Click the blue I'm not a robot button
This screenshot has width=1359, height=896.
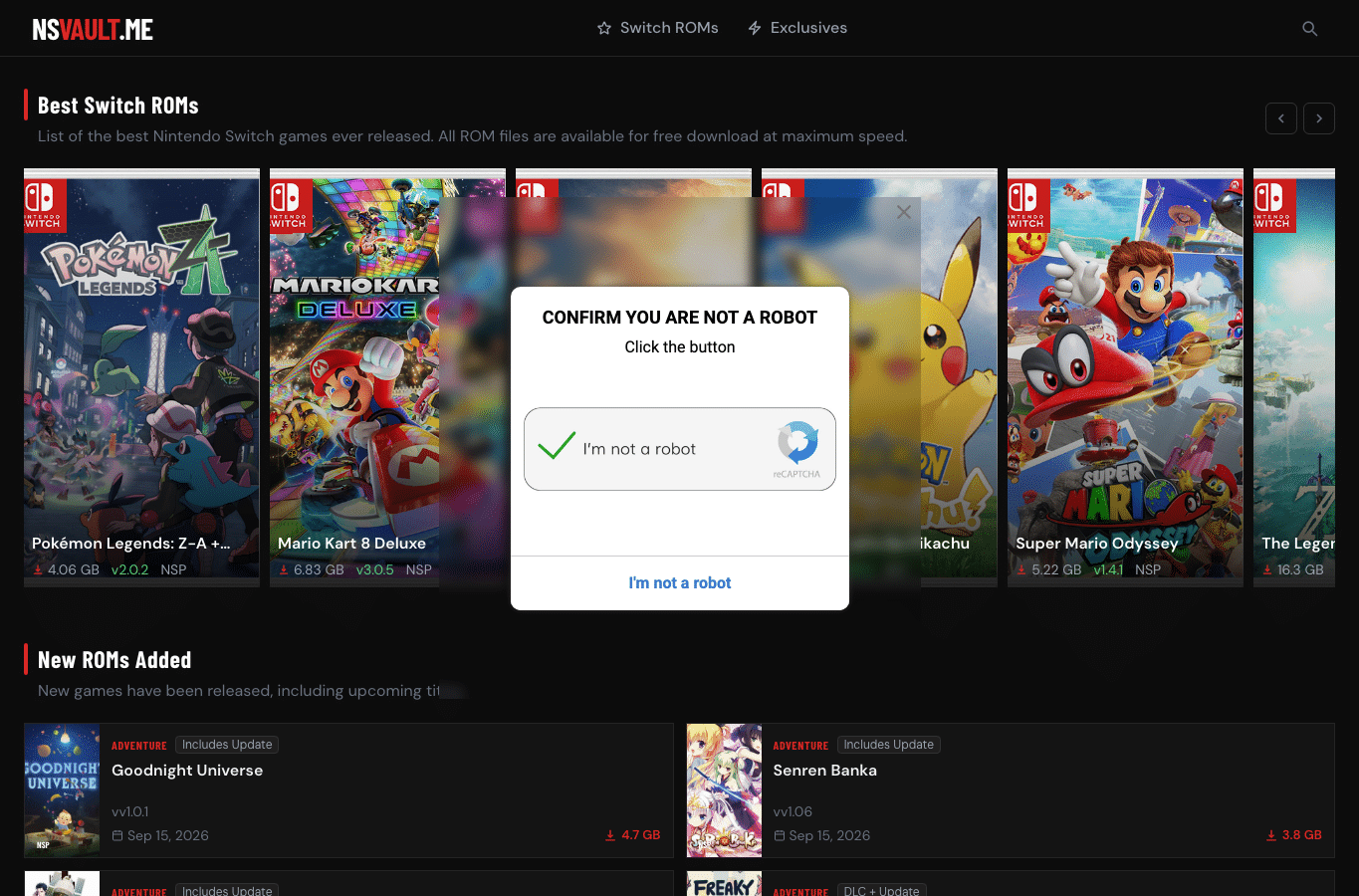680,583
